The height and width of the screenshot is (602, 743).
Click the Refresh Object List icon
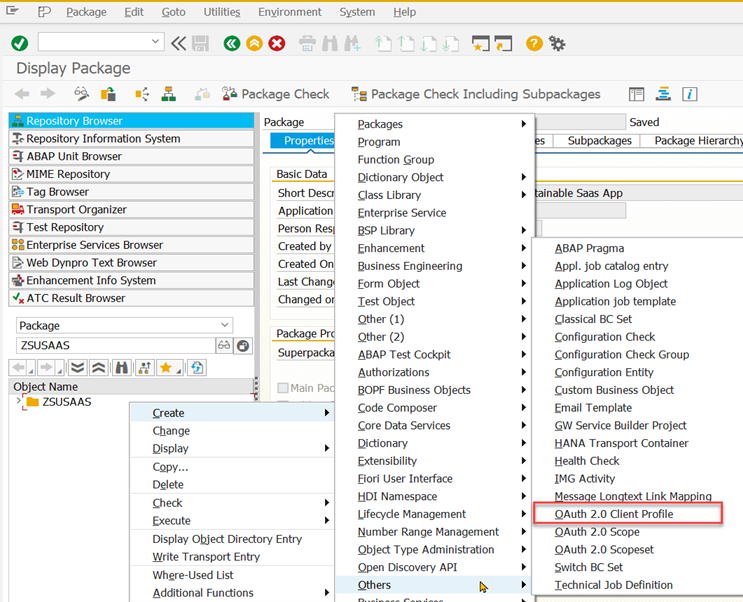click(197, 367)
